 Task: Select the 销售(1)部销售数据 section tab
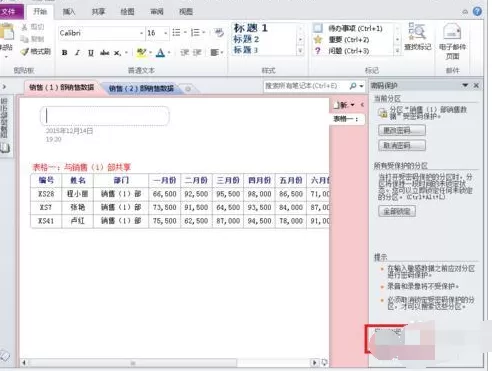(62, 88)
